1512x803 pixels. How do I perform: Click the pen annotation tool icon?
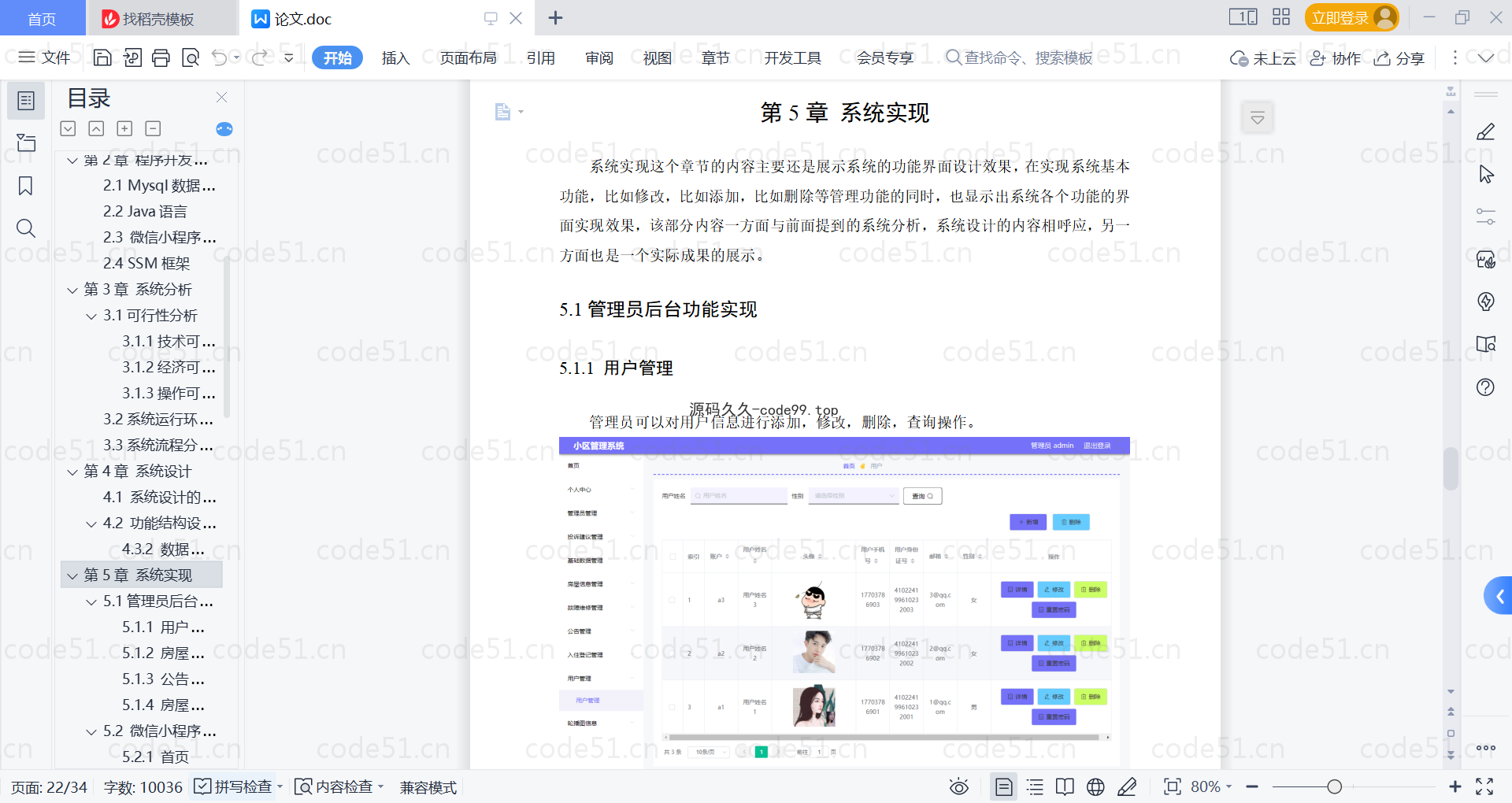(1485, 131)
